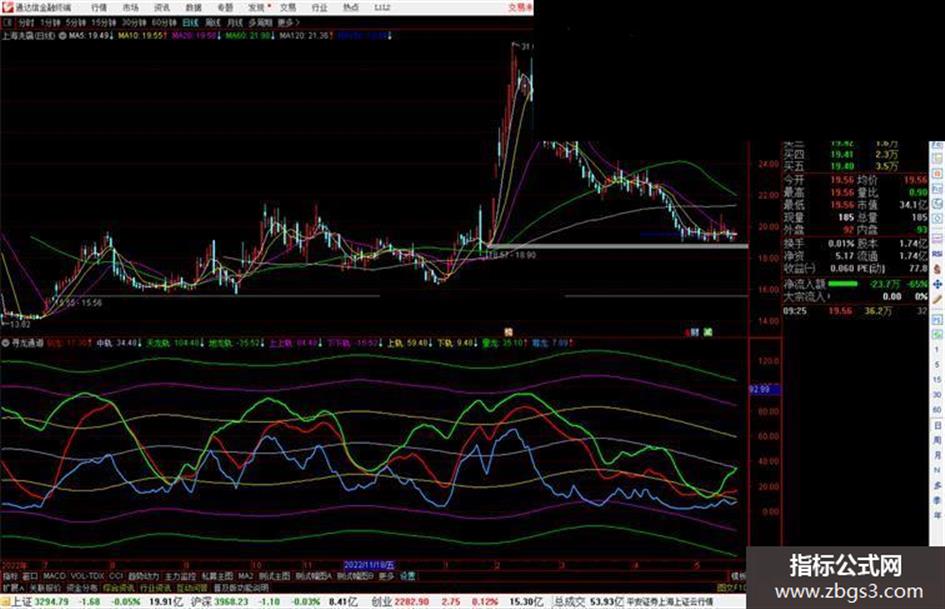Click the 09:25 trade tick row

click(x=855, y=311)
